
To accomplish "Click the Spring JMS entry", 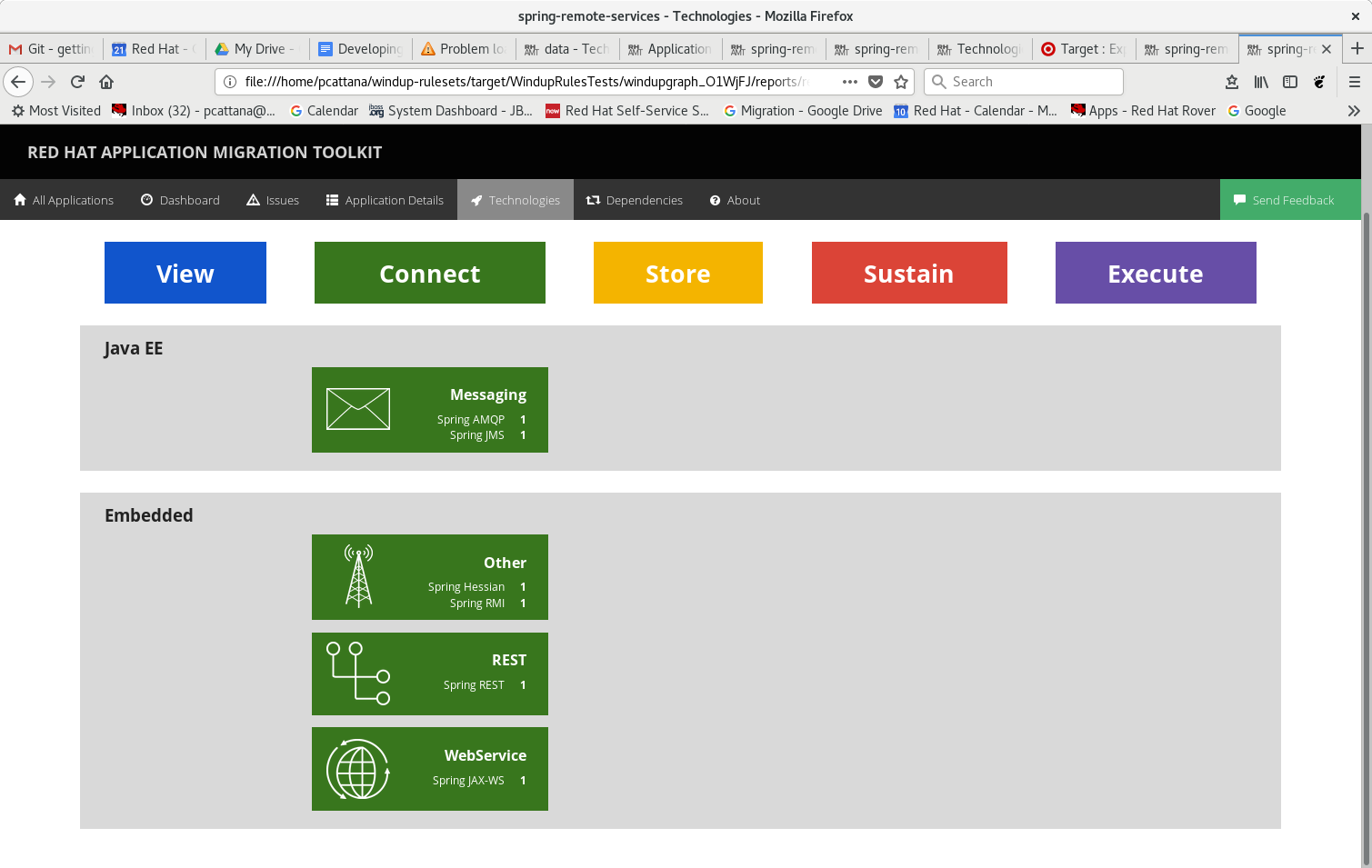I will click(x=476, y=435).
